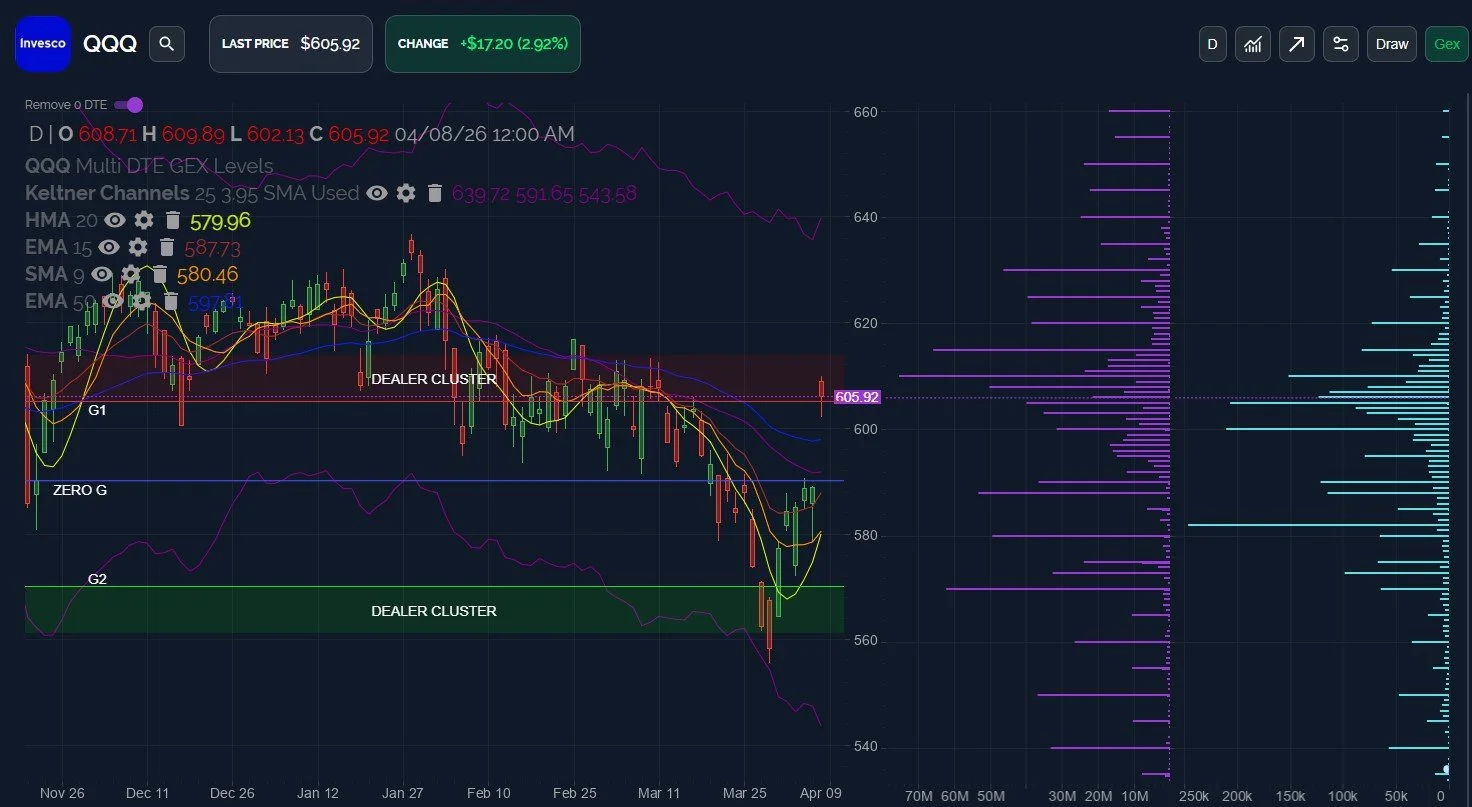Click the CHANGE +$17.20 (2.92%) box
The height and width of the screenshot is (807, 1472).
tap(483, 44)
